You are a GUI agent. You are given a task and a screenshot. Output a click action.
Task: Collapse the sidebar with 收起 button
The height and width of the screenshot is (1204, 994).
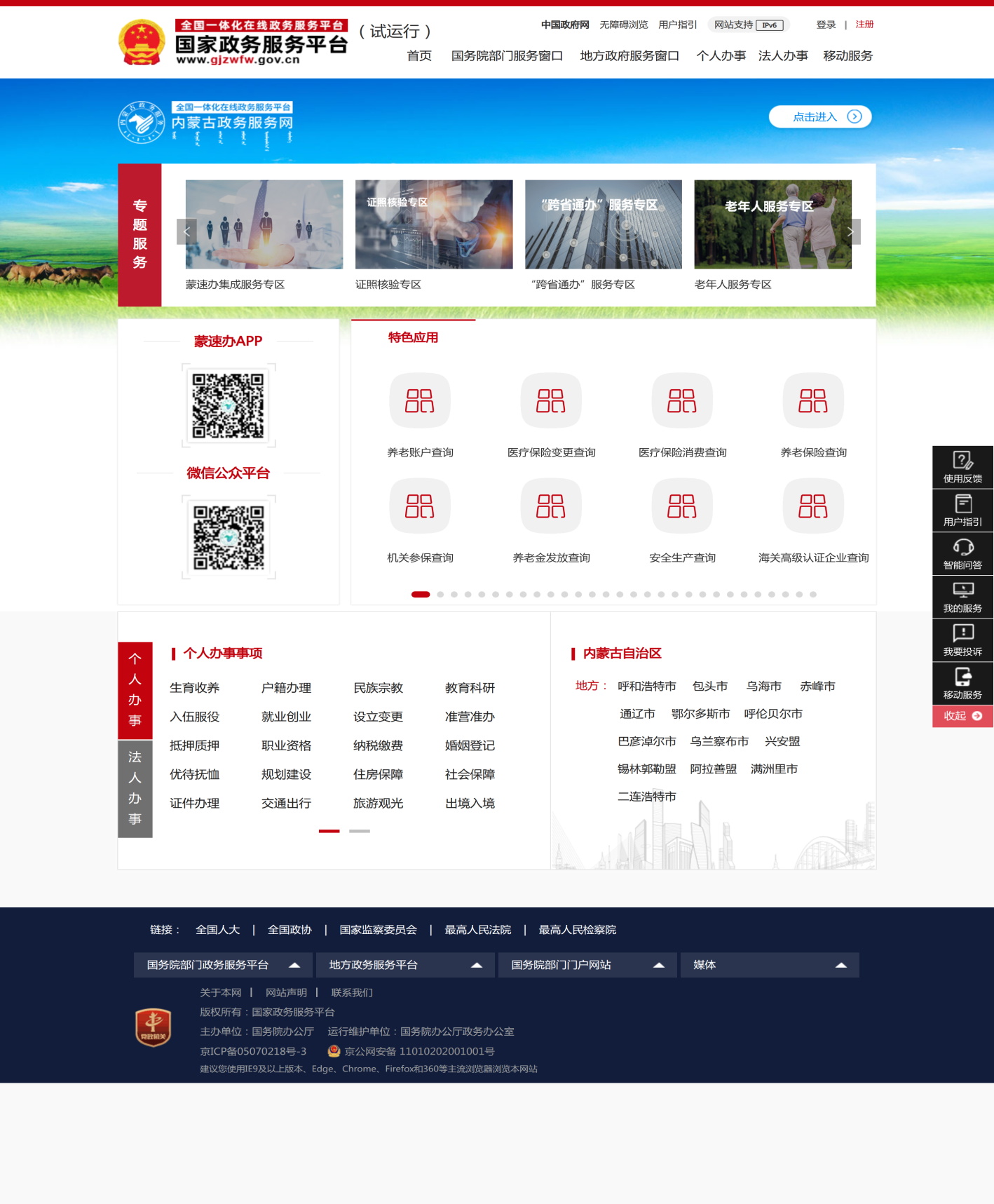point(962,716)
